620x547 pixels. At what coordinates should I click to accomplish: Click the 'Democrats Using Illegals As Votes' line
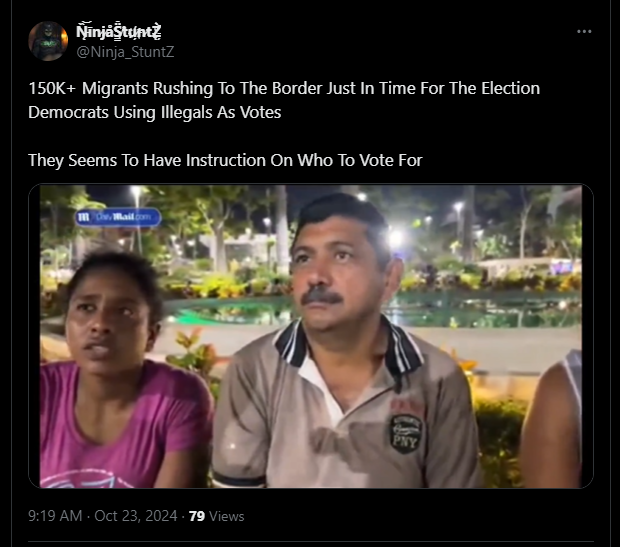tap(155, 112)
